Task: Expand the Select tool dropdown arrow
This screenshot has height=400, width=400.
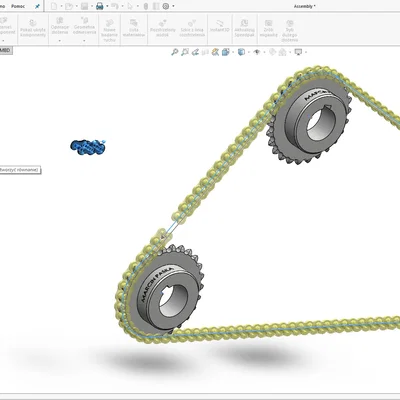Action: (137, 6)
